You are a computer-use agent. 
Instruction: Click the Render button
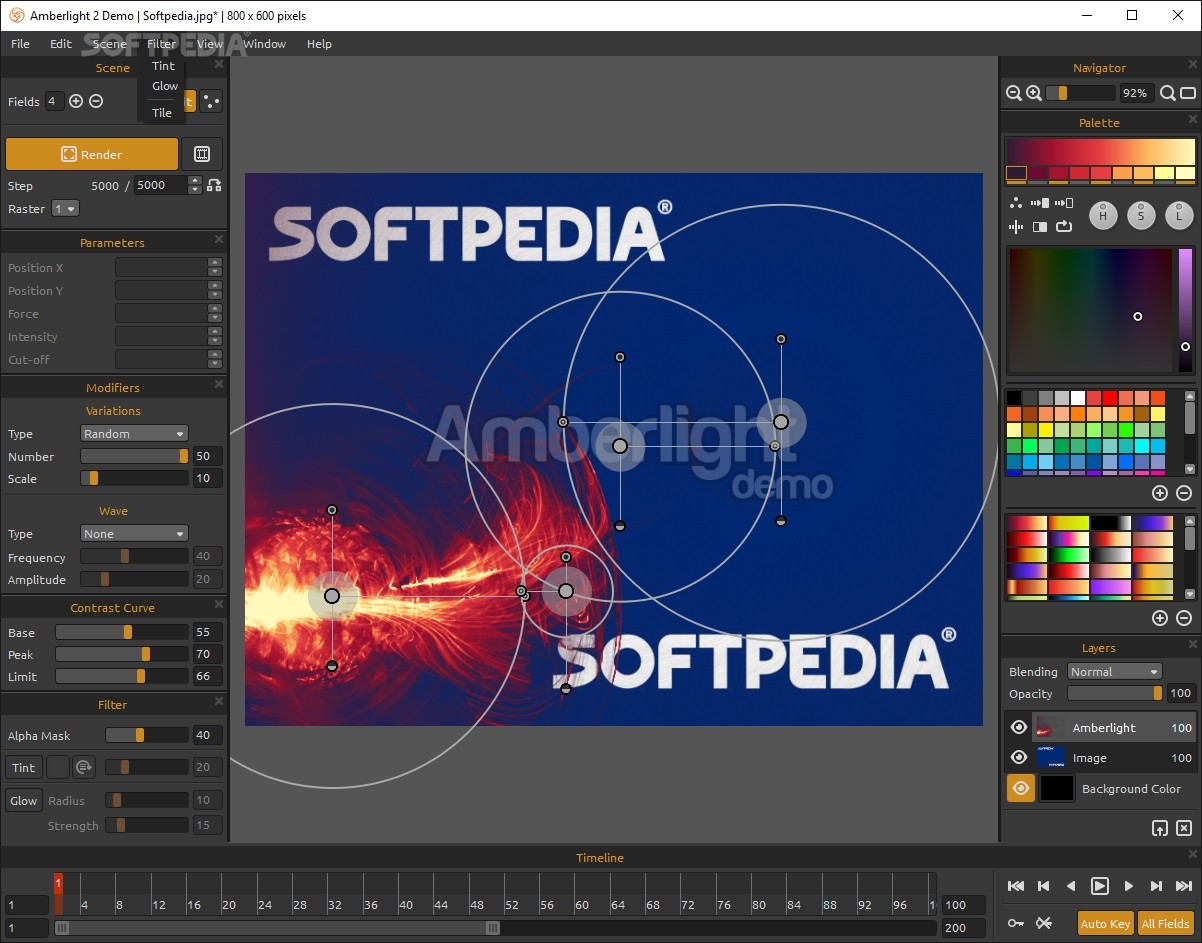point(92,154)
